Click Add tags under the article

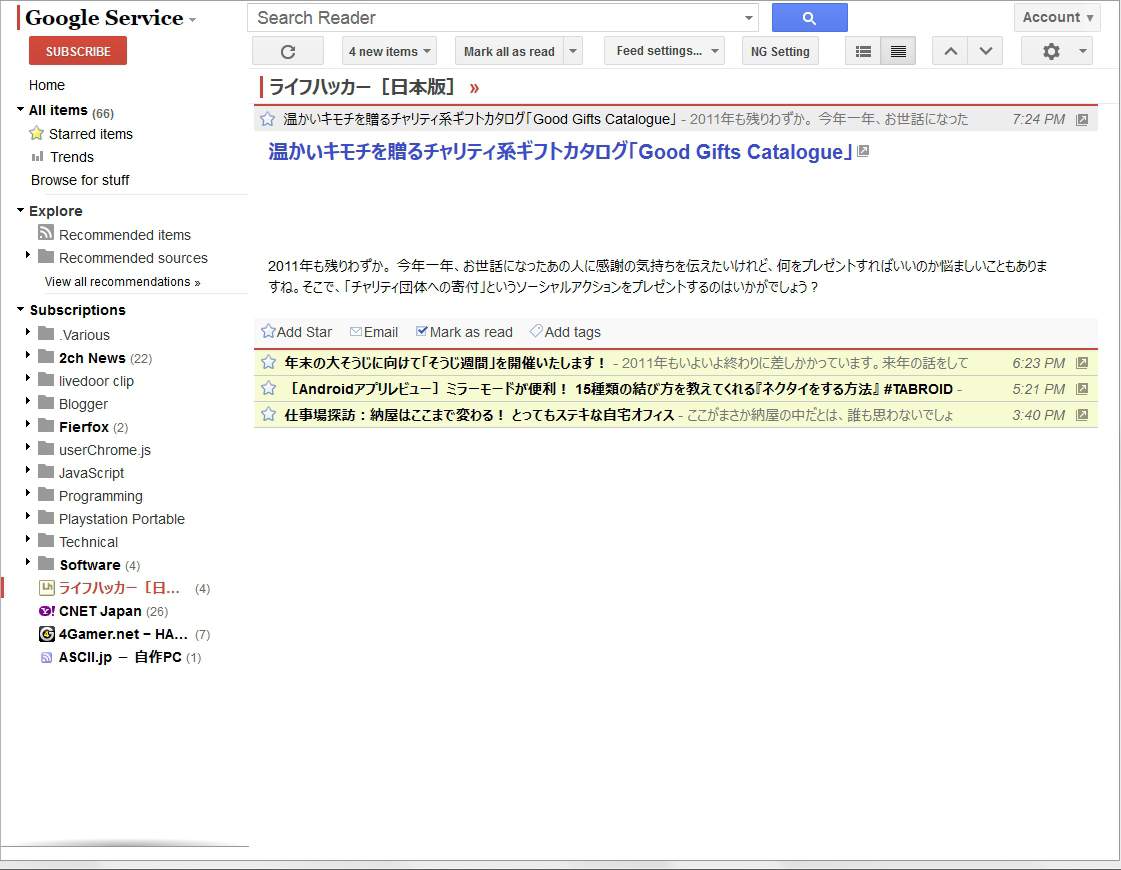point(566,332)
